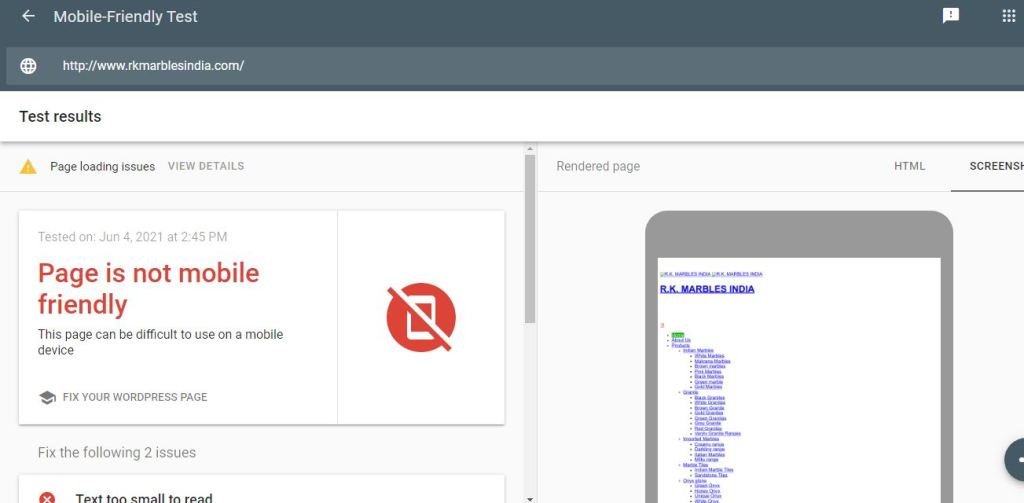Click the URL field with rkmarblesindia.com
Viewport: 1024px width, 503px height.
tap(515, 65)
